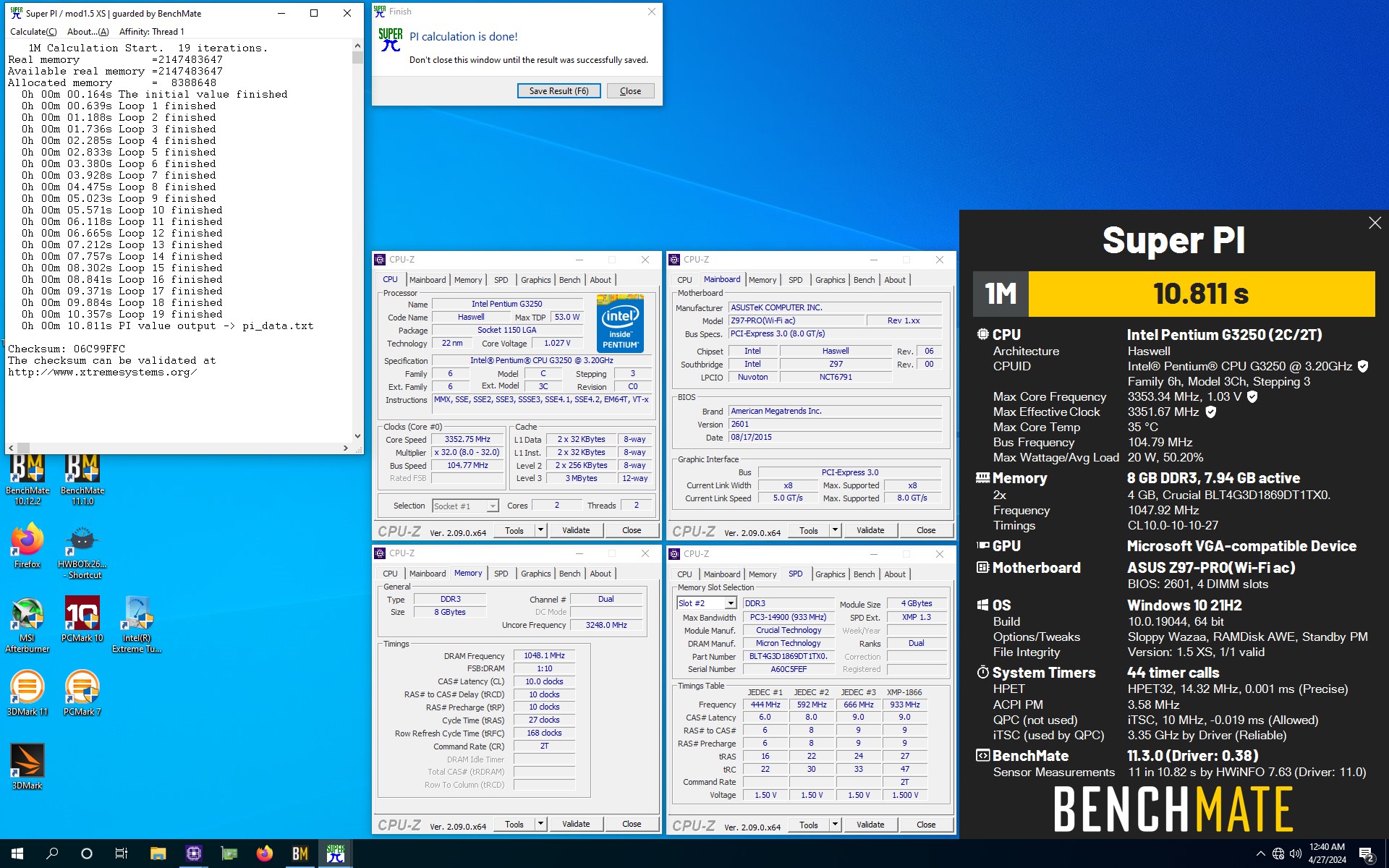This screenshot has height=868, width=1389.
Task: Click the Intel Pentium logo in CPU-Z
Action: pyautogui.click(x=620, y=323)
